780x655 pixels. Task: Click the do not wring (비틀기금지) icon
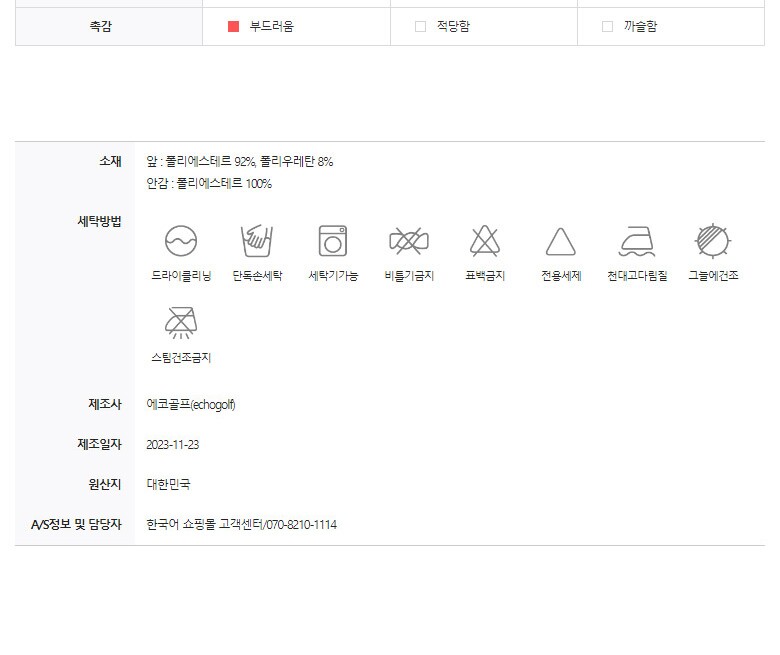click(x=408, y=242)
